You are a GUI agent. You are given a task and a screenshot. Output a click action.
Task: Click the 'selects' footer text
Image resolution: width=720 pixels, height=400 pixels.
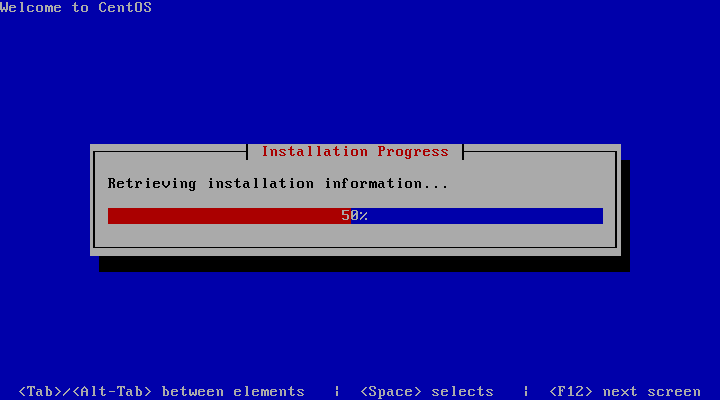click(462, 391)
